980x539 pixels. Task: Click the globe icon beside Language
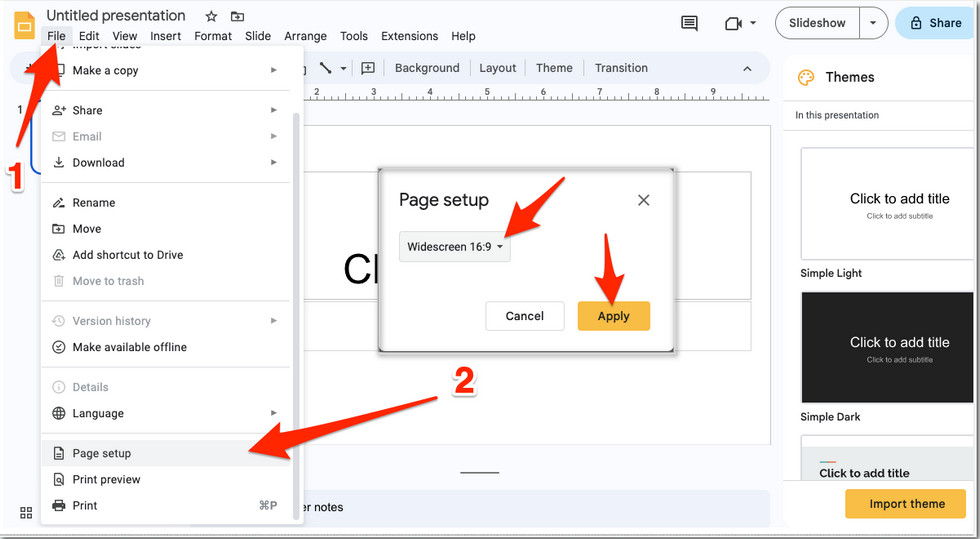pyautogui.click(x=59, y=413)
